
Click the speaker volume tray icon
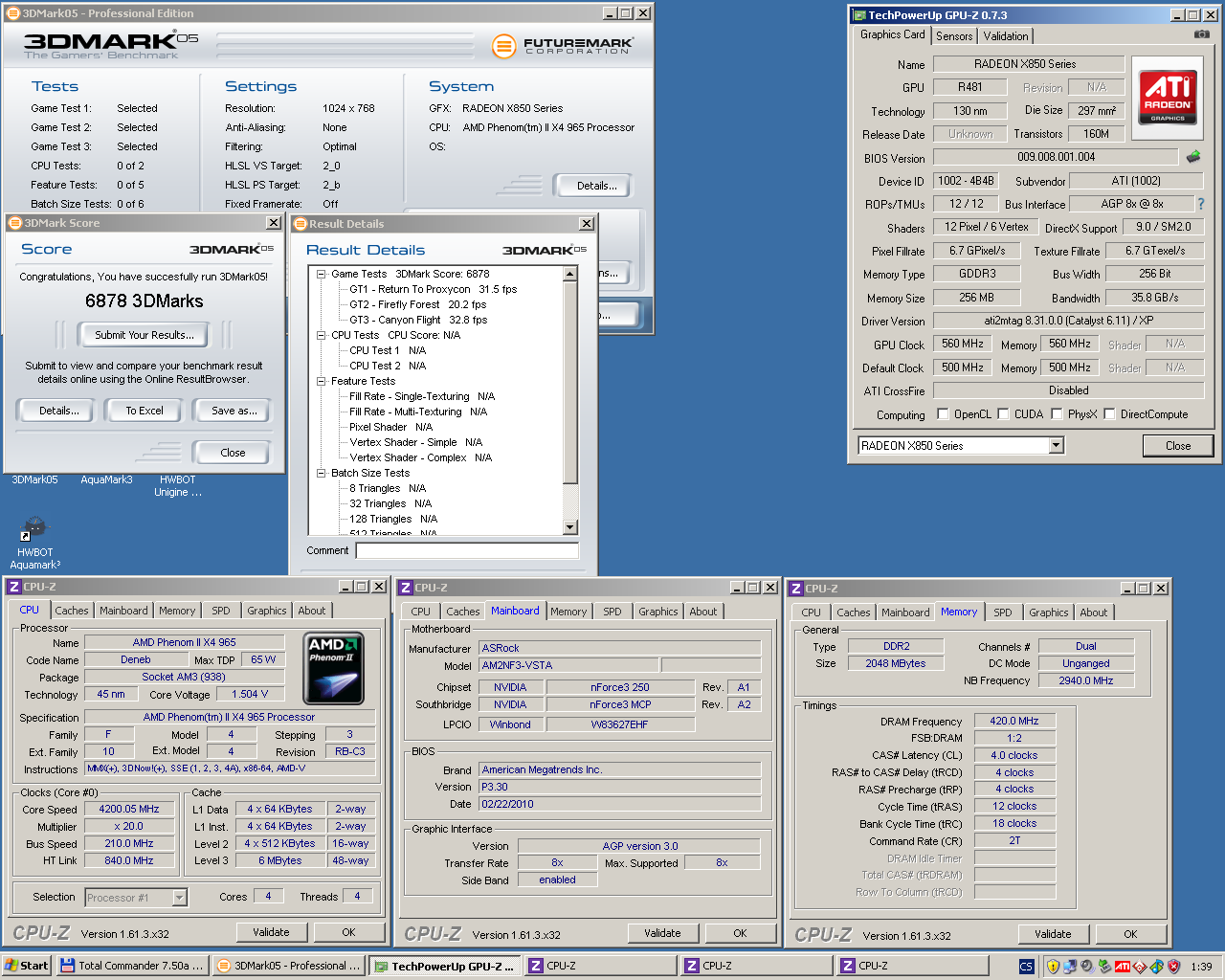(x=1087, y=967)
